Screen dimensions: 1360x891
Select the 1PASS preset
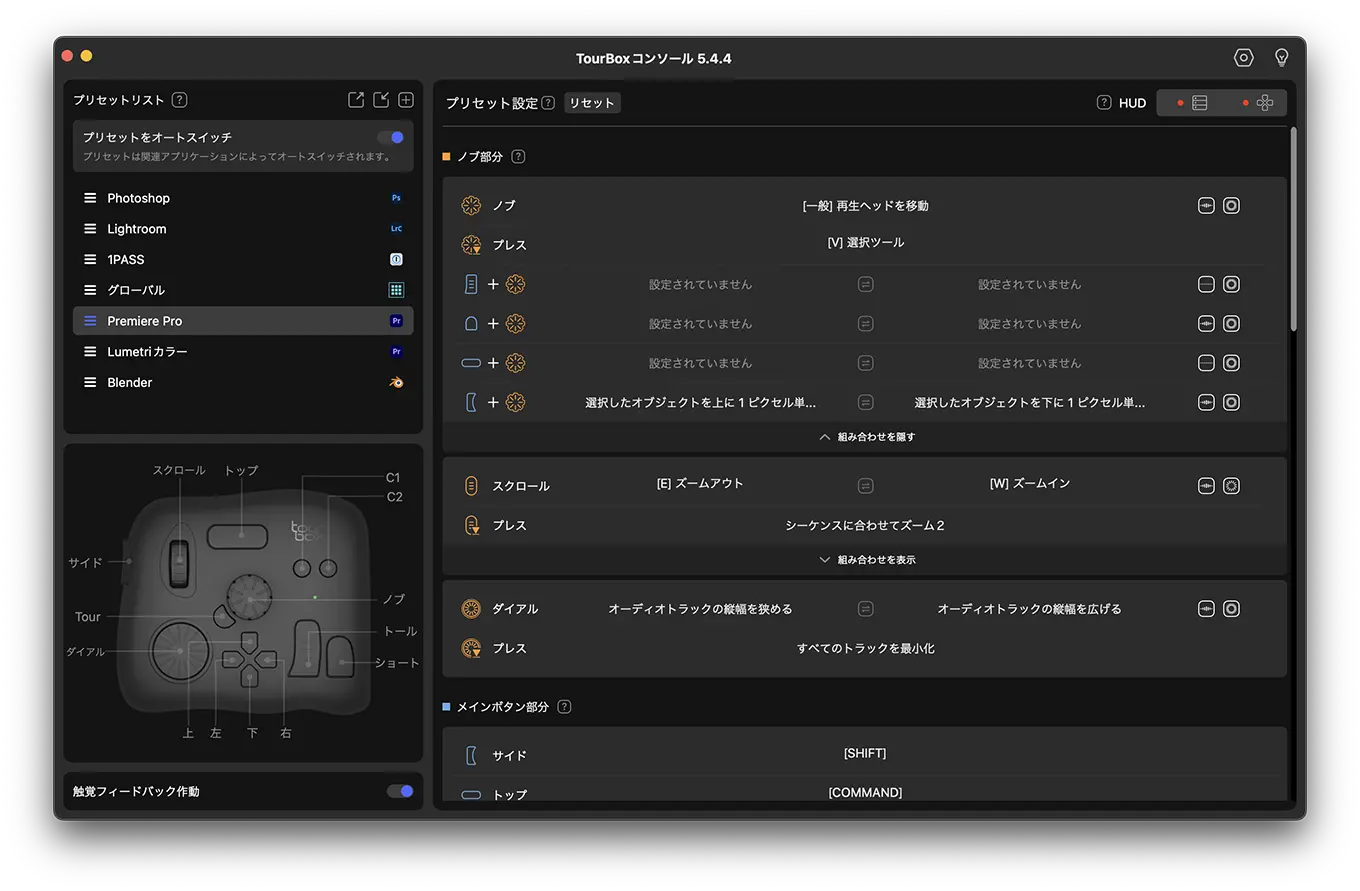click(243, 259)
